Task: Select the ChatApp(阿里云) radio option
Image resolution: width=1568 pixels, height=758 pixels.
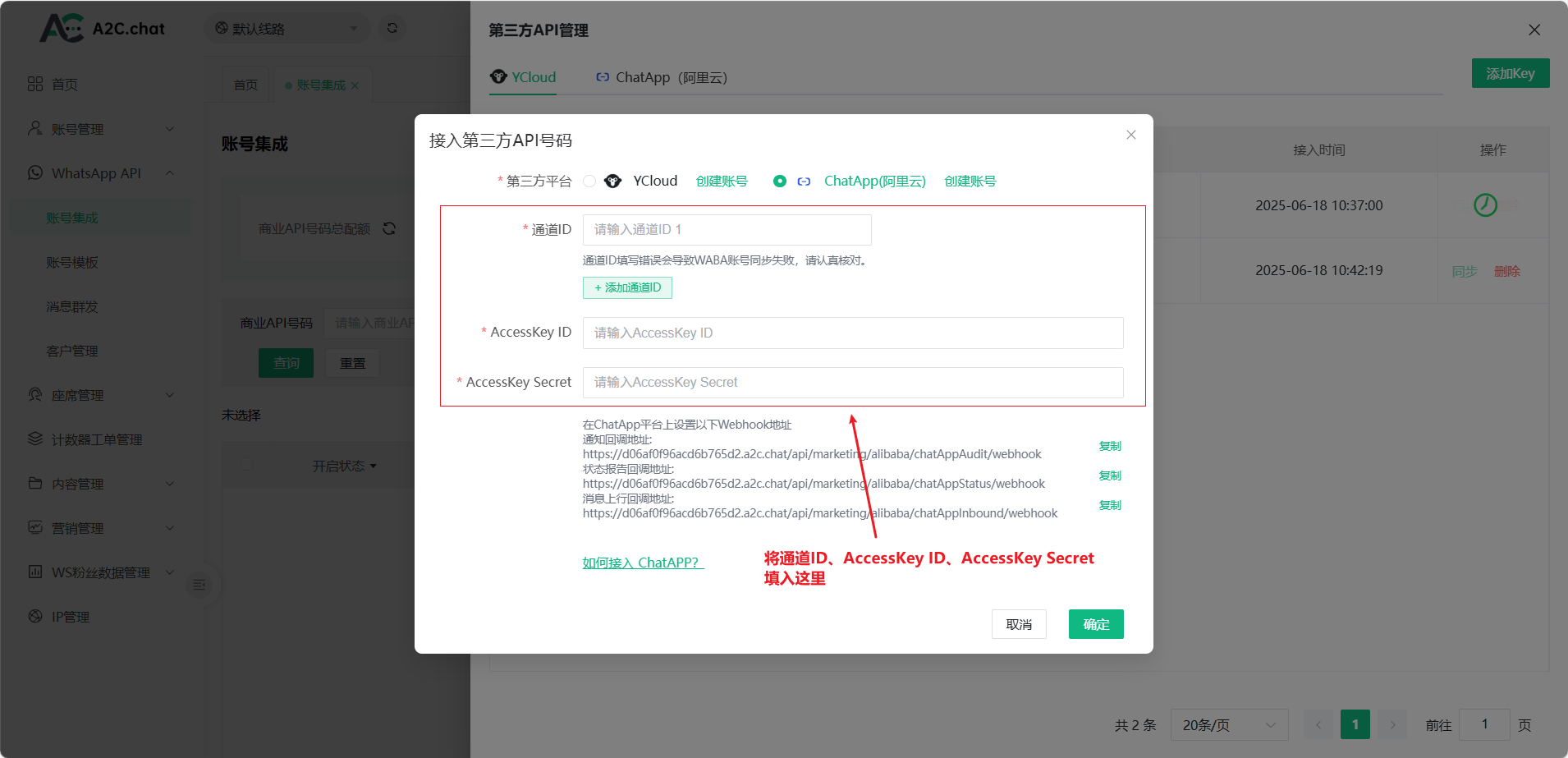Action: pyautogui.click(x=780, y=181)
